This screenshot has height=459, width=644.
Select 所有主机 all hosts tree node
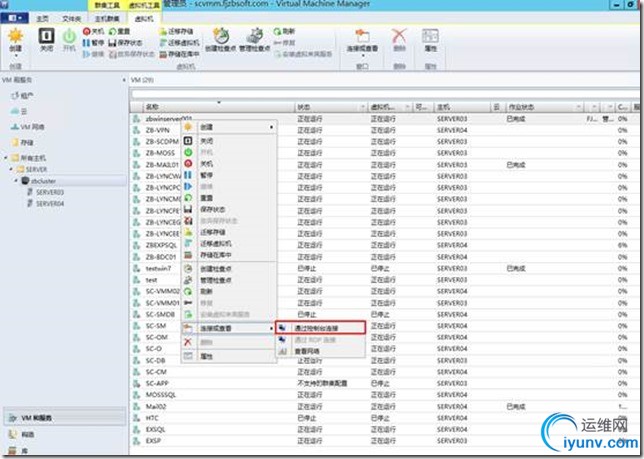pyautogui.click(x=29, y=158)
